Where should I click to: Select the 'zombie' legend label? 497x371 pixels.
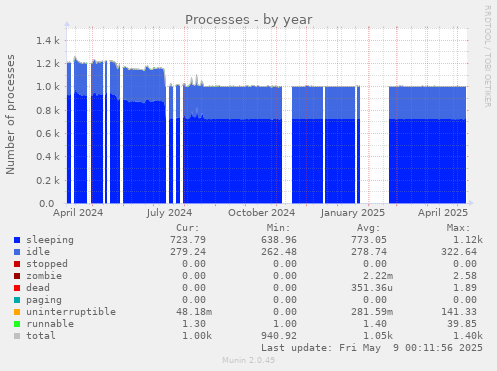point(44,276)
